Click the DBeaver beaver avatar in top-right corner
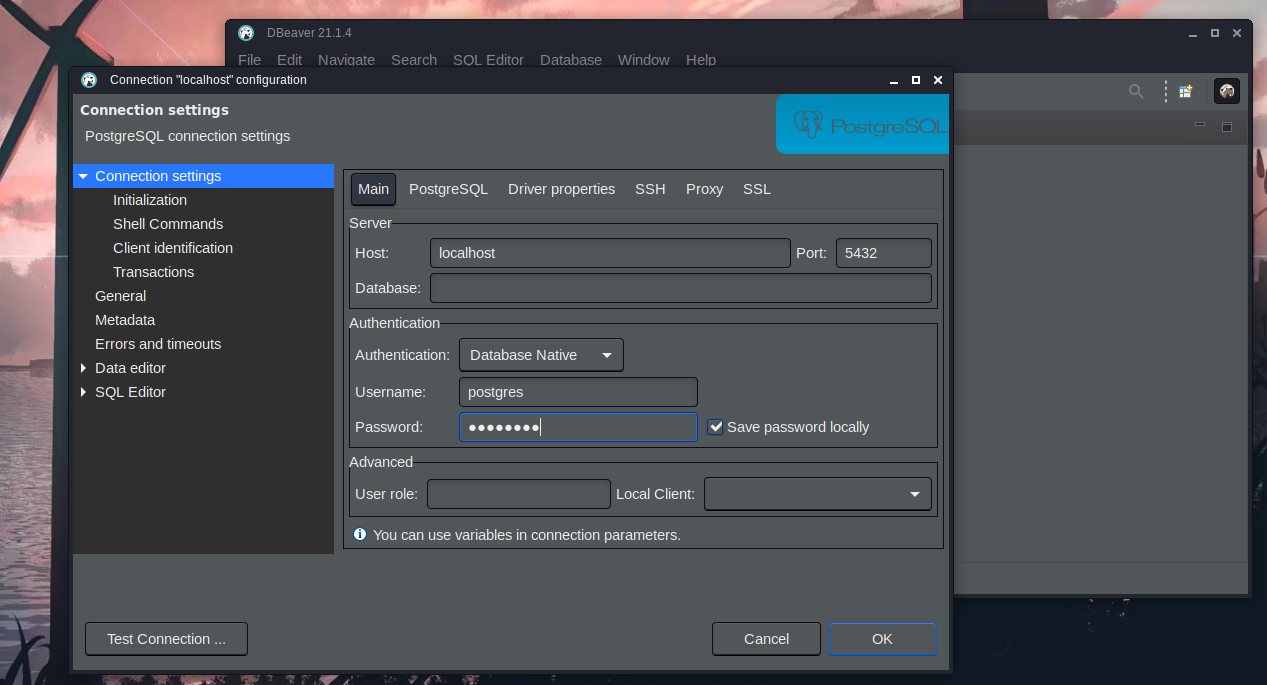This screenshot has height=685, width=1267. point(1226,91)
